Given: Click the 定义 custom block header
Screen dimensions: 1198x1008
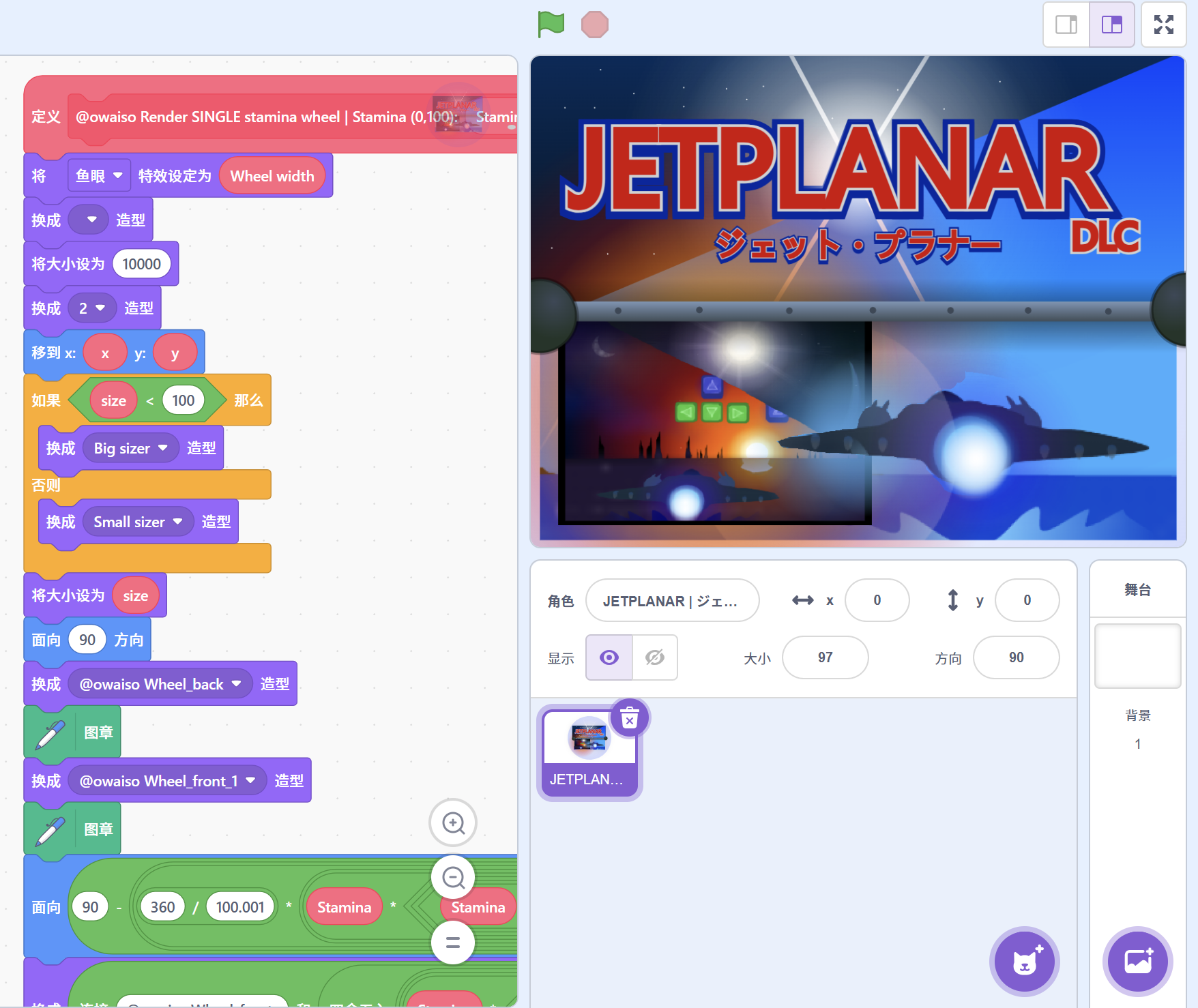Looking at the screenshot, I should [x=46, y=117].
